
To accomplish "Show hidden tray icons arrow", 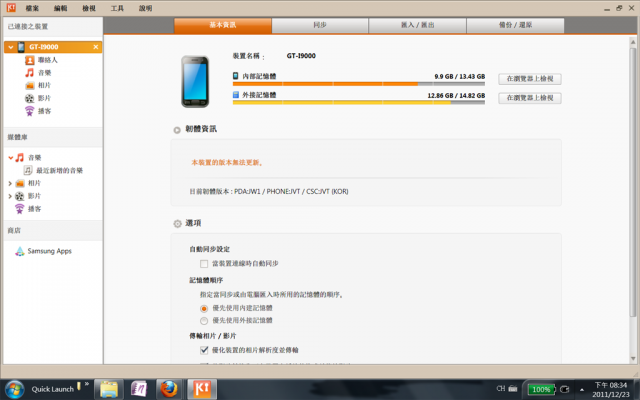I will (582, 390).
